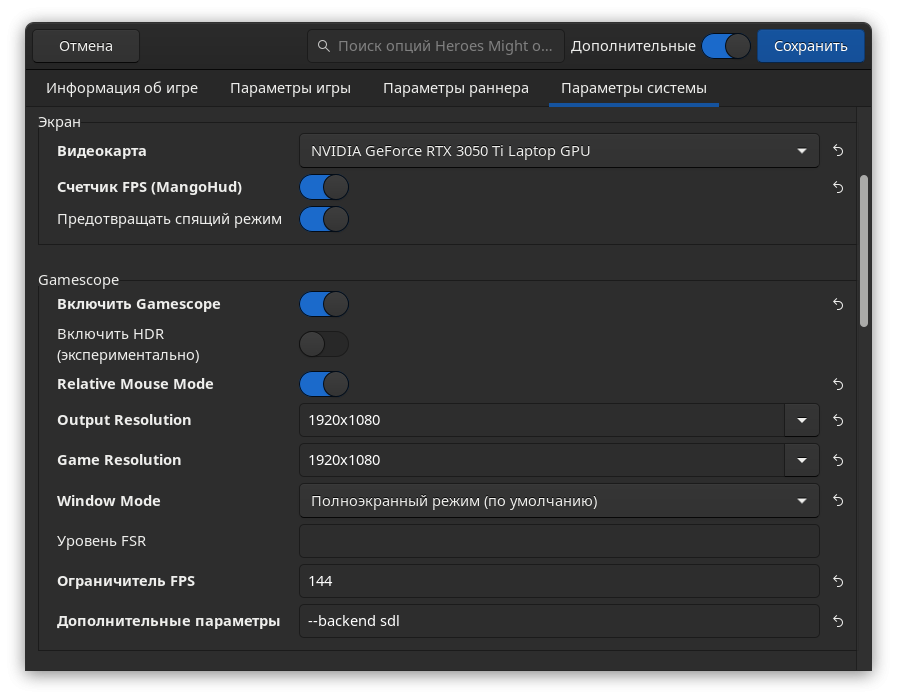Toggle Предотвращать спящий режим switch

tap(324, 219)
